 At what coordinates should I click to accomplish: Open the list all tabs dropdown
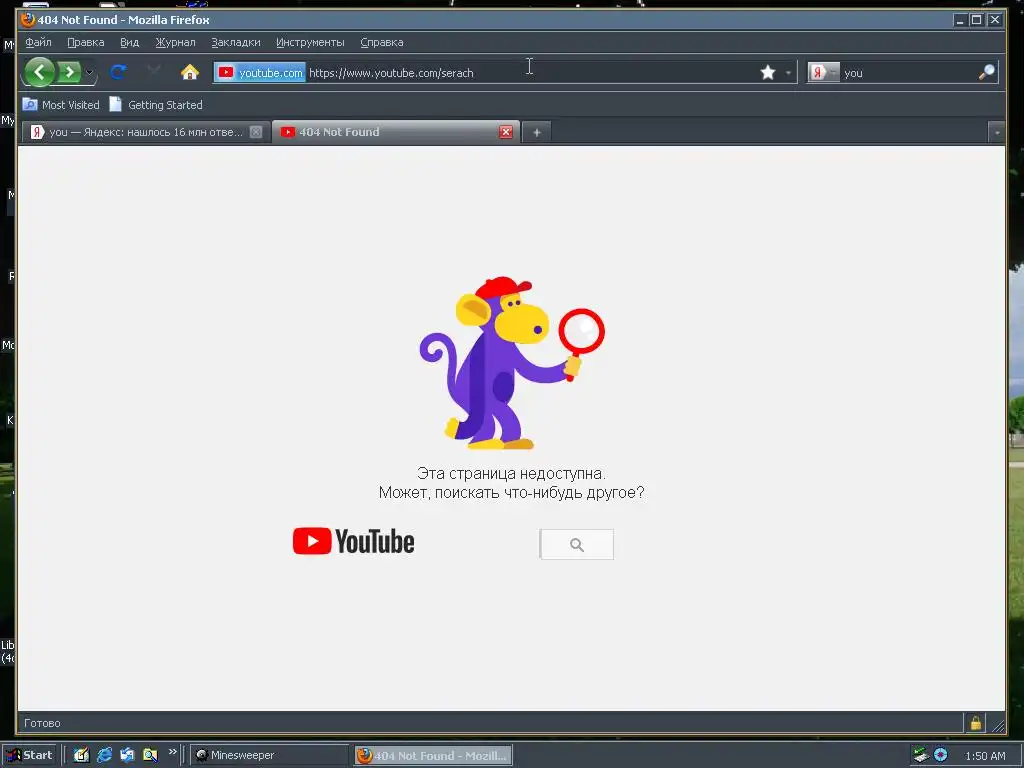coord(997,133)
